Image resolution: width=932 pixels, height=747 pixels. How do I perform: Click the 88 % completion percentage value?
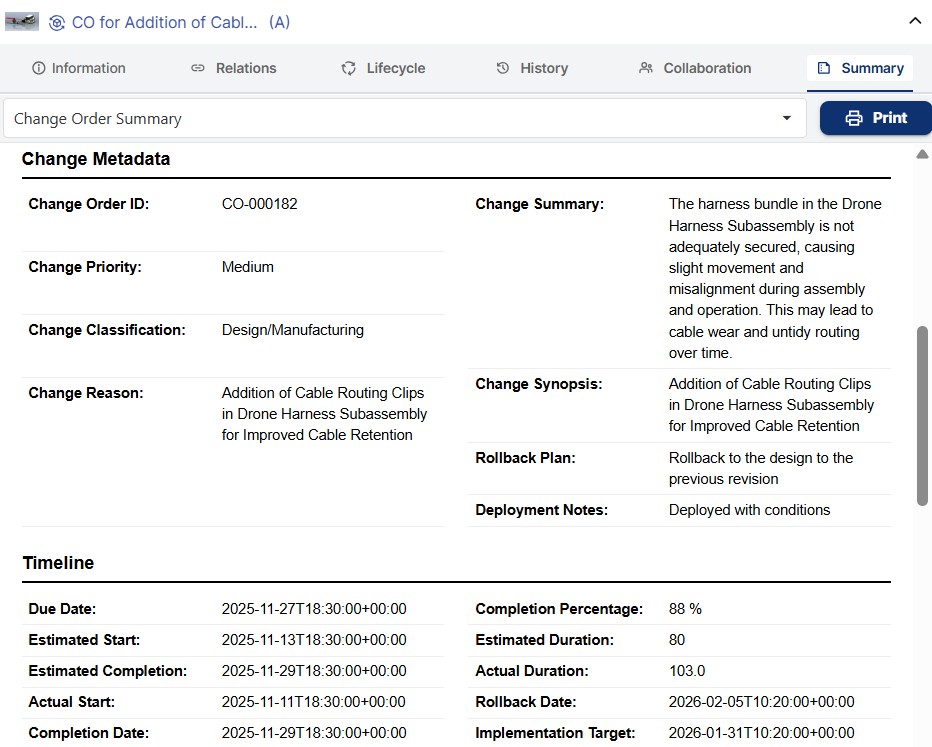pos(685,609)
